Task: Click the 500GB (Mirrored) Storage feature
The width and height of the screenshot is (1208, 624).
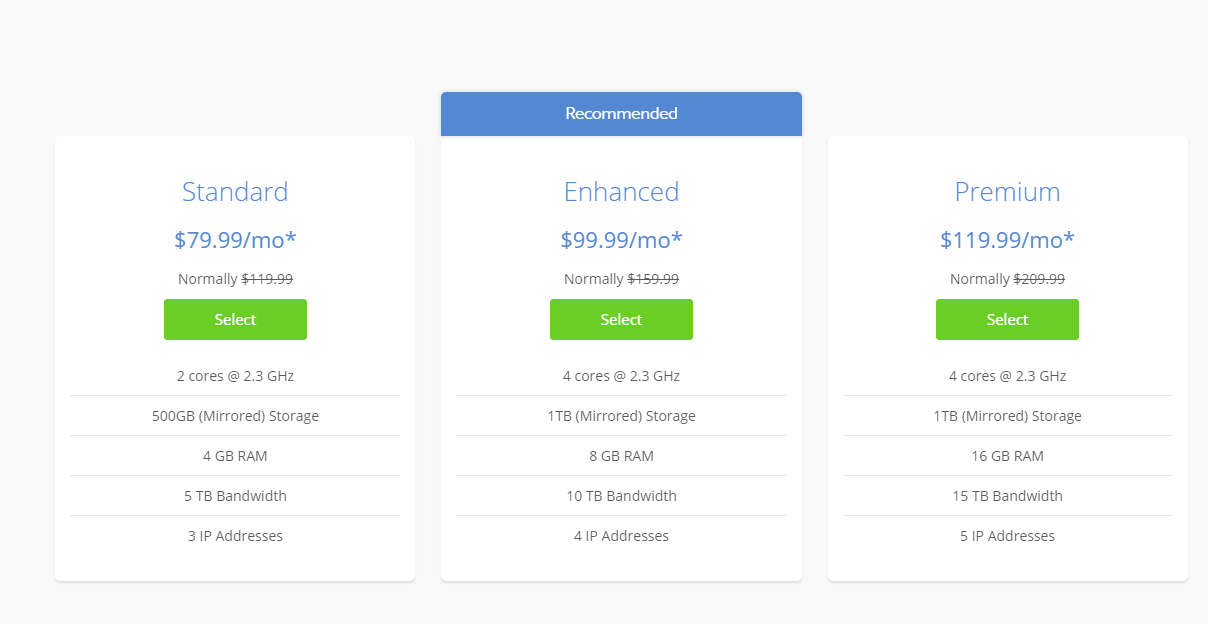Action: (x=235, y=416)
